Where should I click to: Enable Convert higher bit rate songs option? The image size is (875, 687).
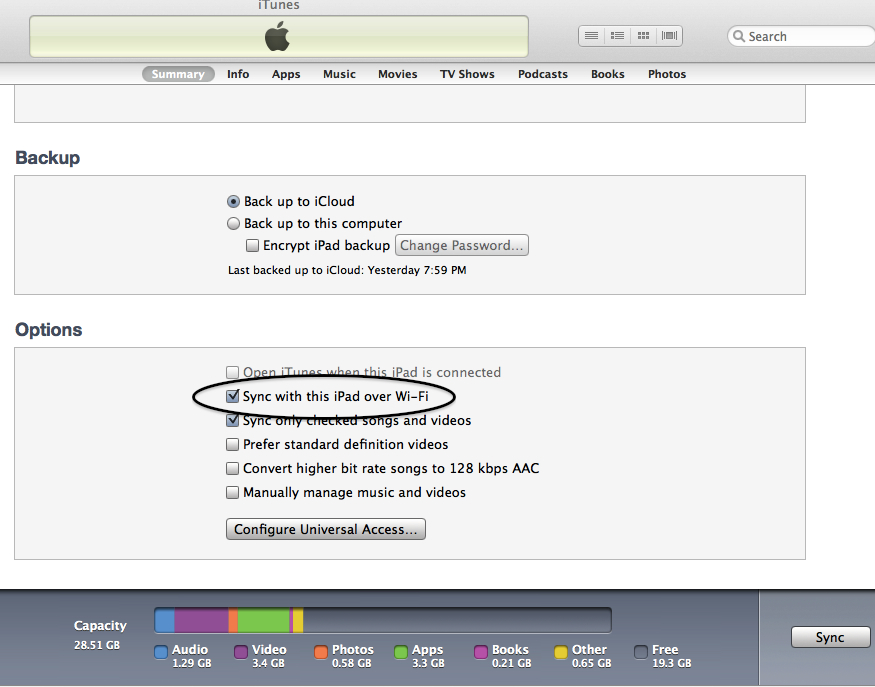tap(232, 468)
